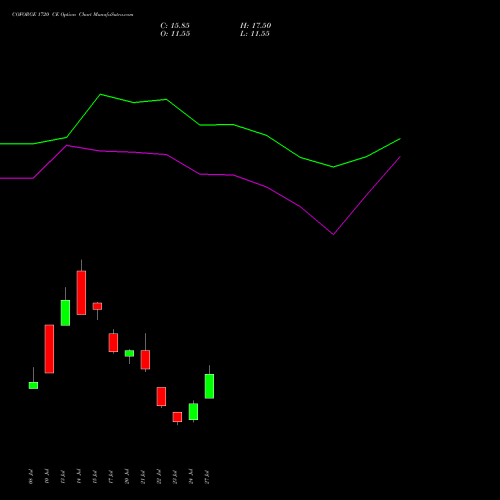500x500 pixels.
Task: Click the COFORGE 1720 CE chart title
Action: (x=72, y=14)
